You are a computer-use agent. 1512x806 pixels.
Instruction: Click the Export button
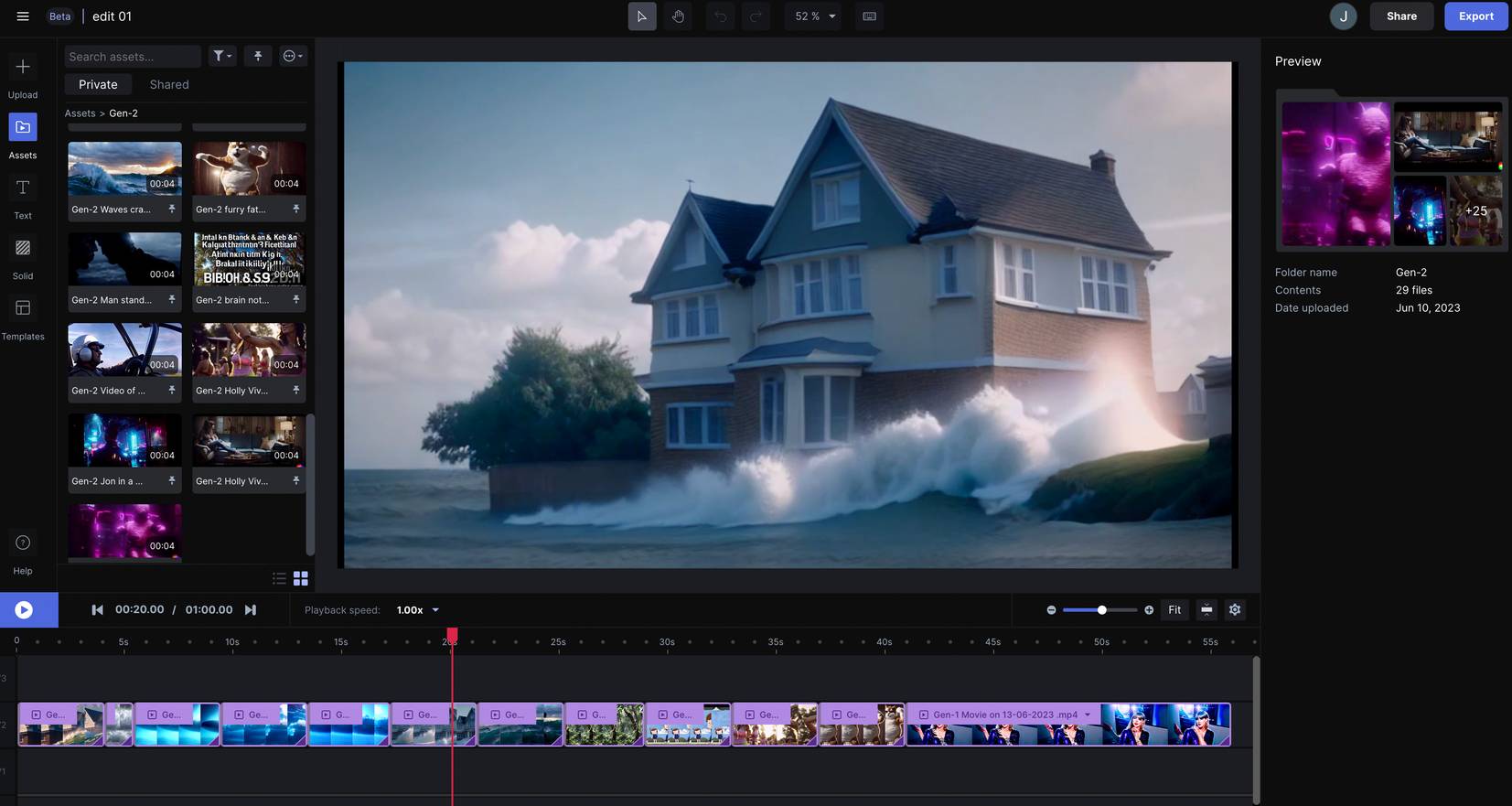(x=1475, y=16)
